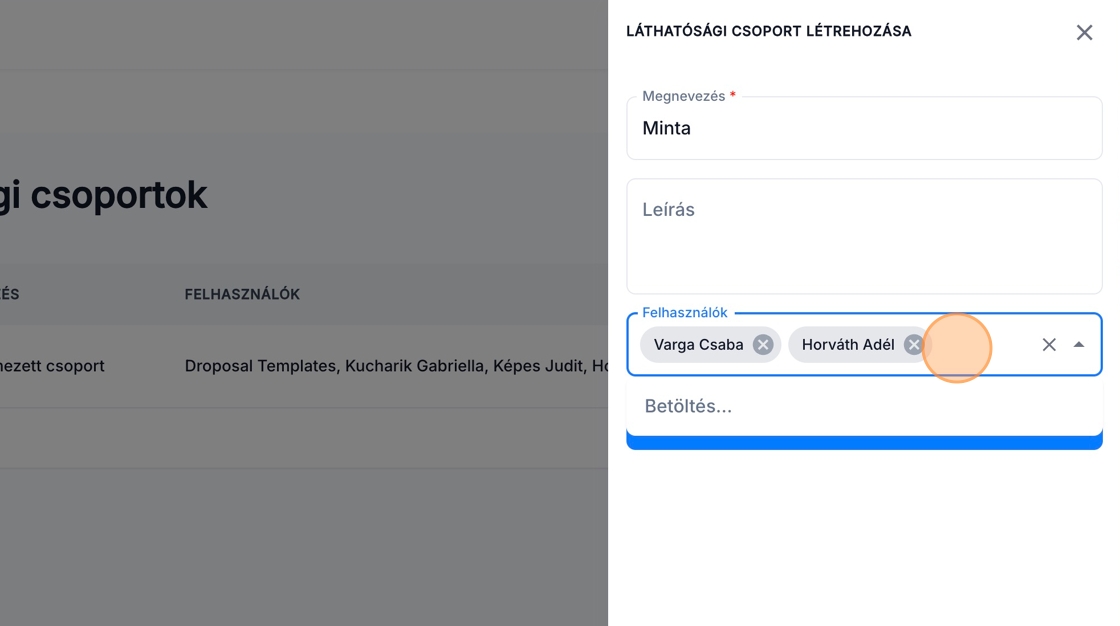Image resolution: width=1120 pixels, height=626 pixels.
Task: Open the row listing Droposal Templates users
Action: tap(395, 366)
